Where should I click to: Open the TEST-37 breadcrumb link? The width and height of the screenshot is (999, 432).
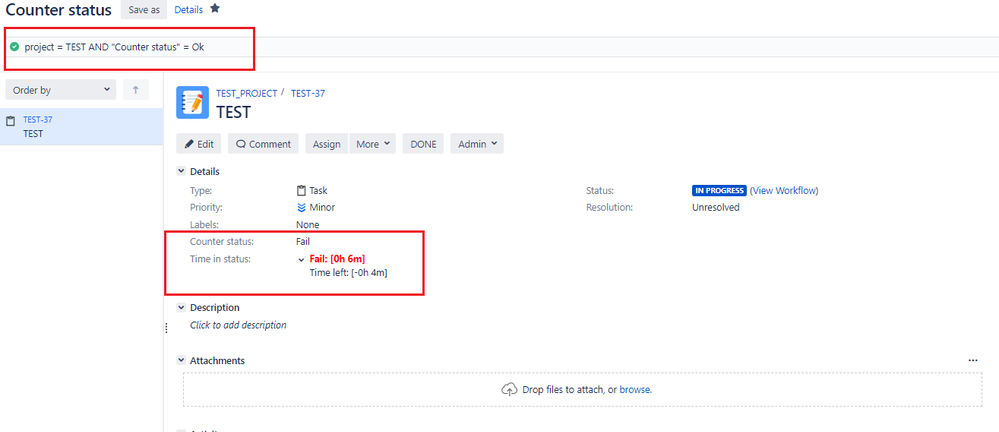click(x=308, y=93)
